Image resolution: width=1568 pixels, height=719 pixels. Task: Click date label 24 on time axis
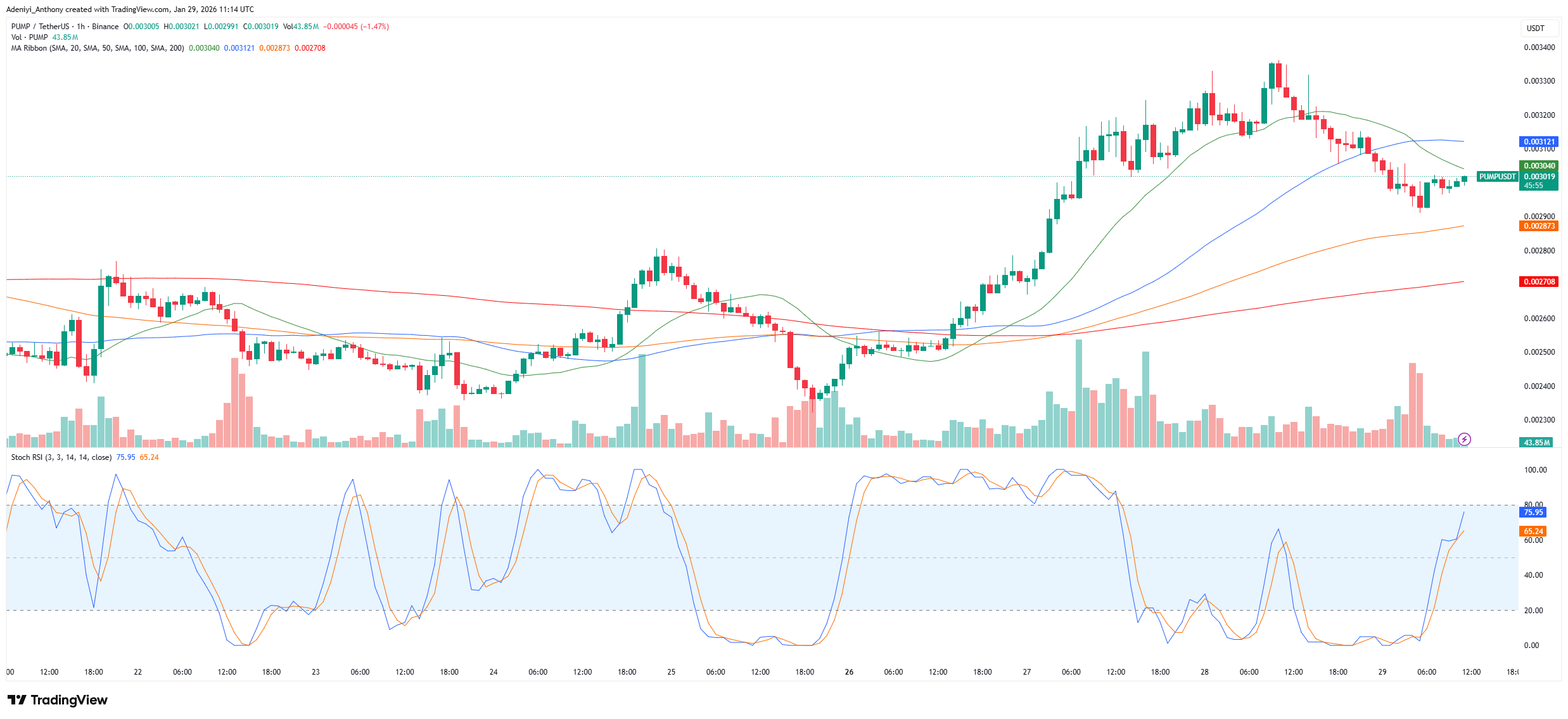pos(494,672)
